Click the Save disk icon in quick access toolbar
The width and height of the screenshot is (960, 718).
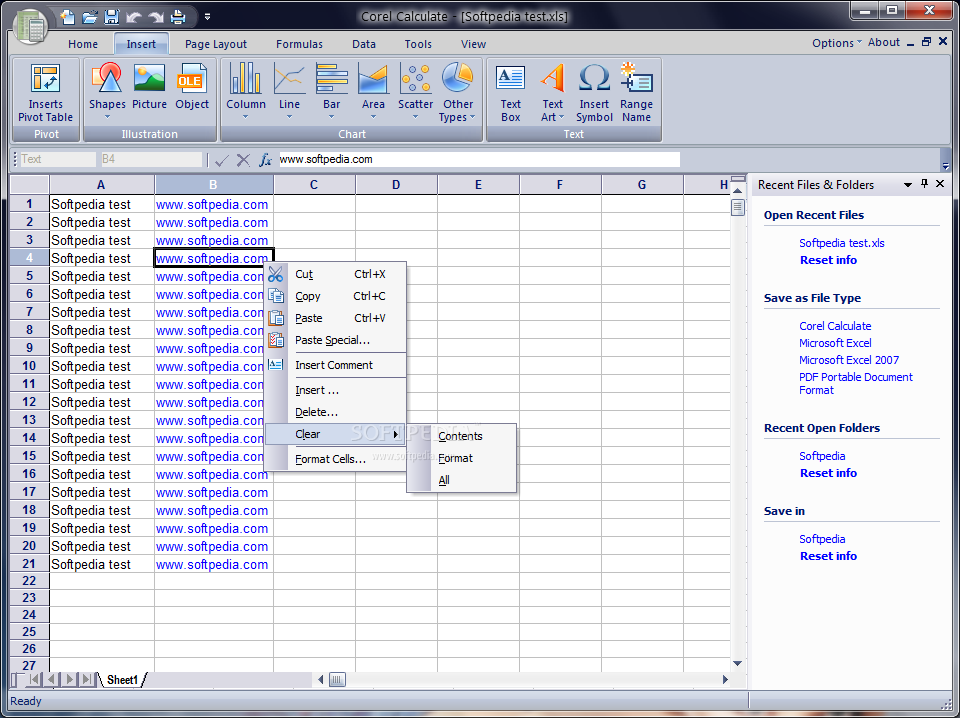click(111, 17)
